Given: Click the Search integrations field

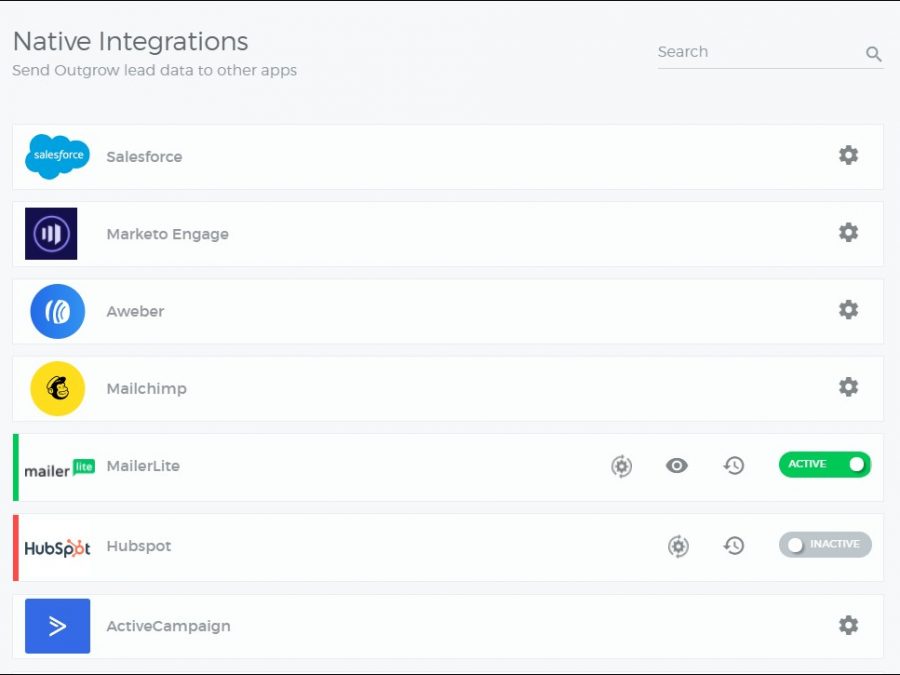Looking at the screenshot, I should pos(755,52).
